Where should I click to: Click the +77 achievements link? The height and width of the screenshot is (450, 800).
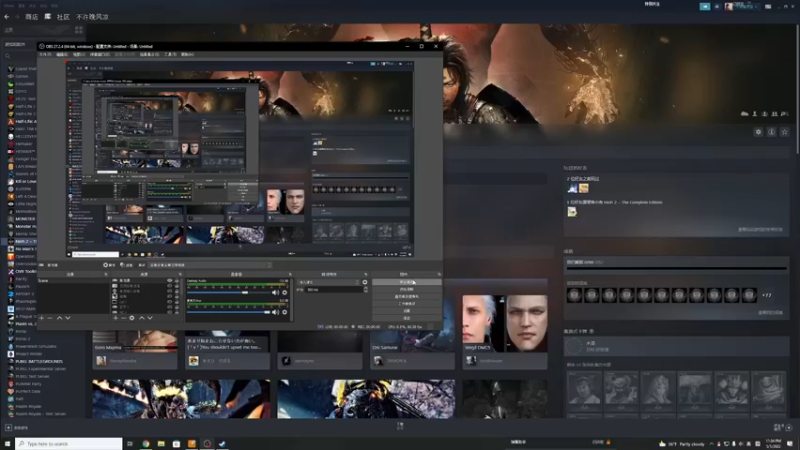[766, 295]
